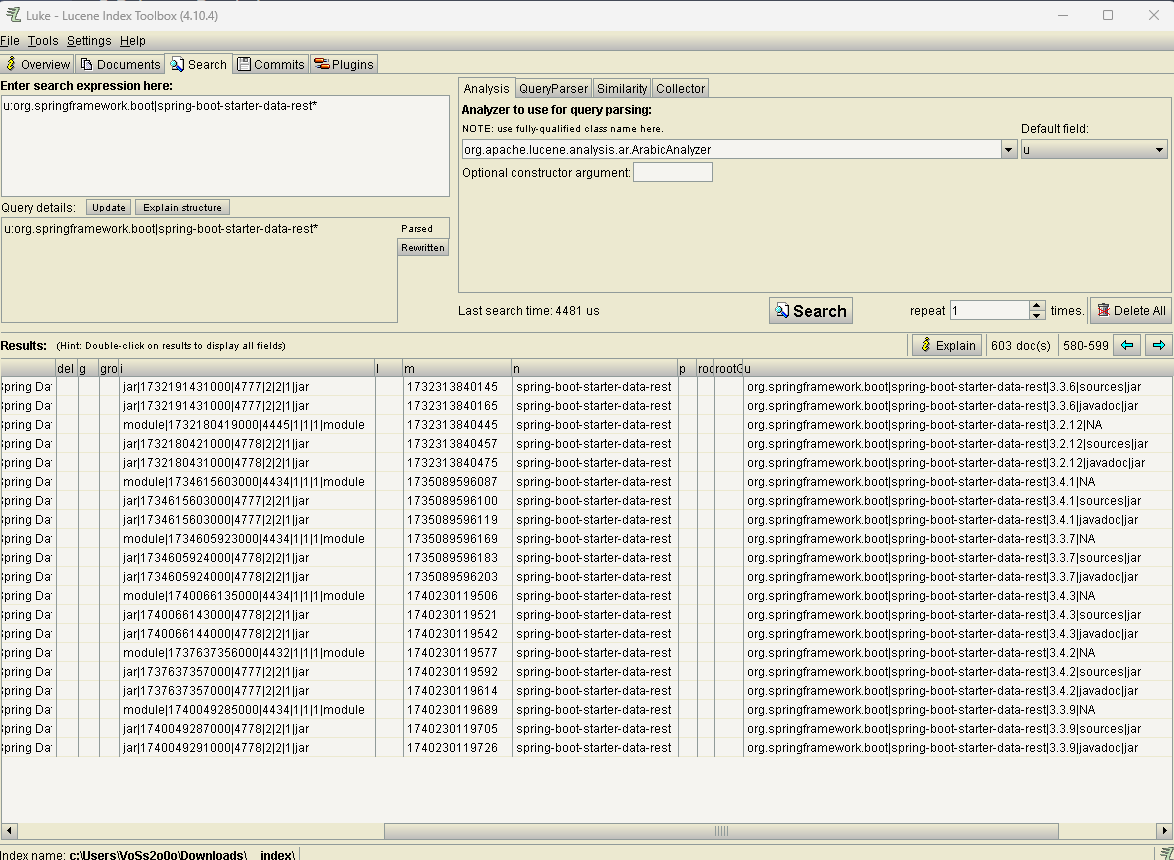Open the QueryParser sub-tab
The width and height of the screenshot is (1174, 860).
click(553, 88)
